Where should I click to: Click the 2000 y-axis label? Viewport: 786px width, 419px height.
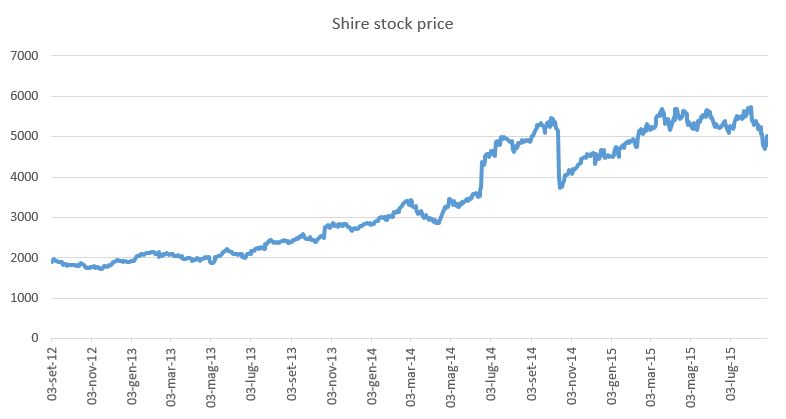click(22, 258)
